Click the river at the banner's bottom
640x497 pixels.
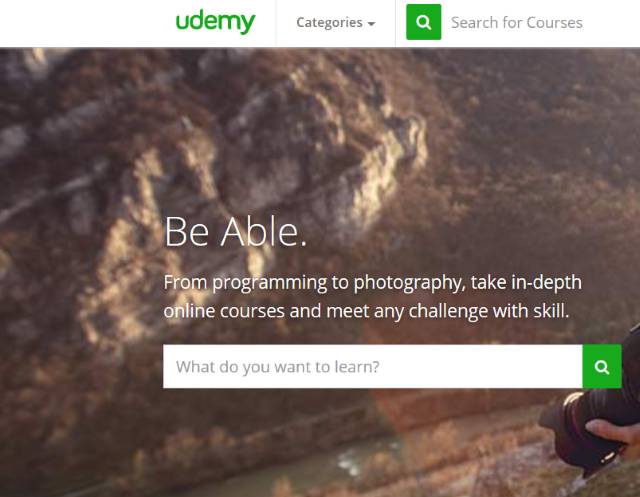coord(327,469)
